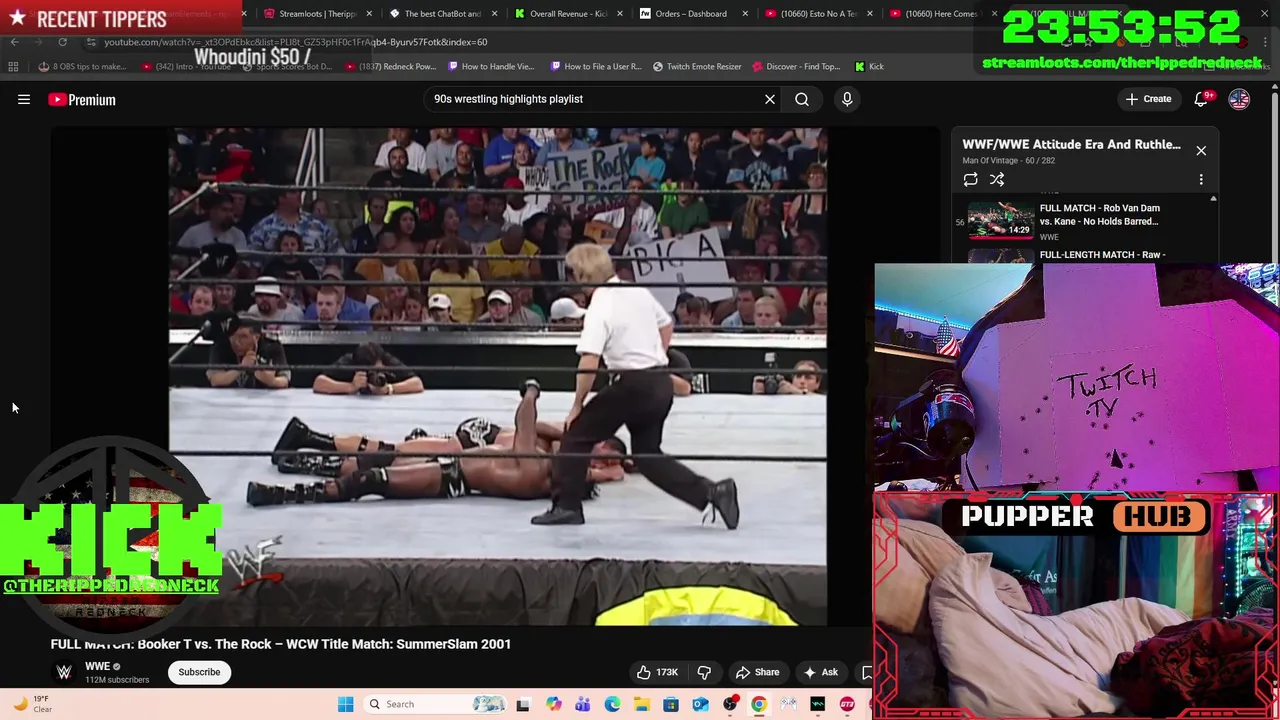This screenshot has height=720, width=1280.
Task: Open playlist more options menu
Action: pos(1201,180)
